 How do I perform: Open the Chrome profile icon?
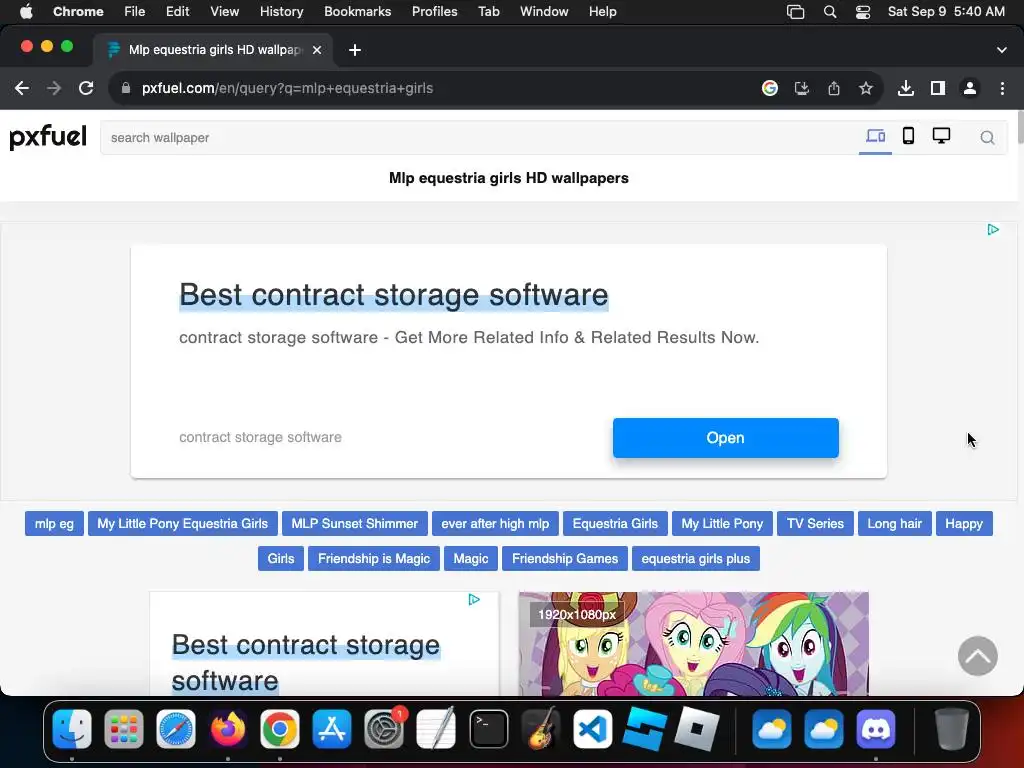click(970, 88)
